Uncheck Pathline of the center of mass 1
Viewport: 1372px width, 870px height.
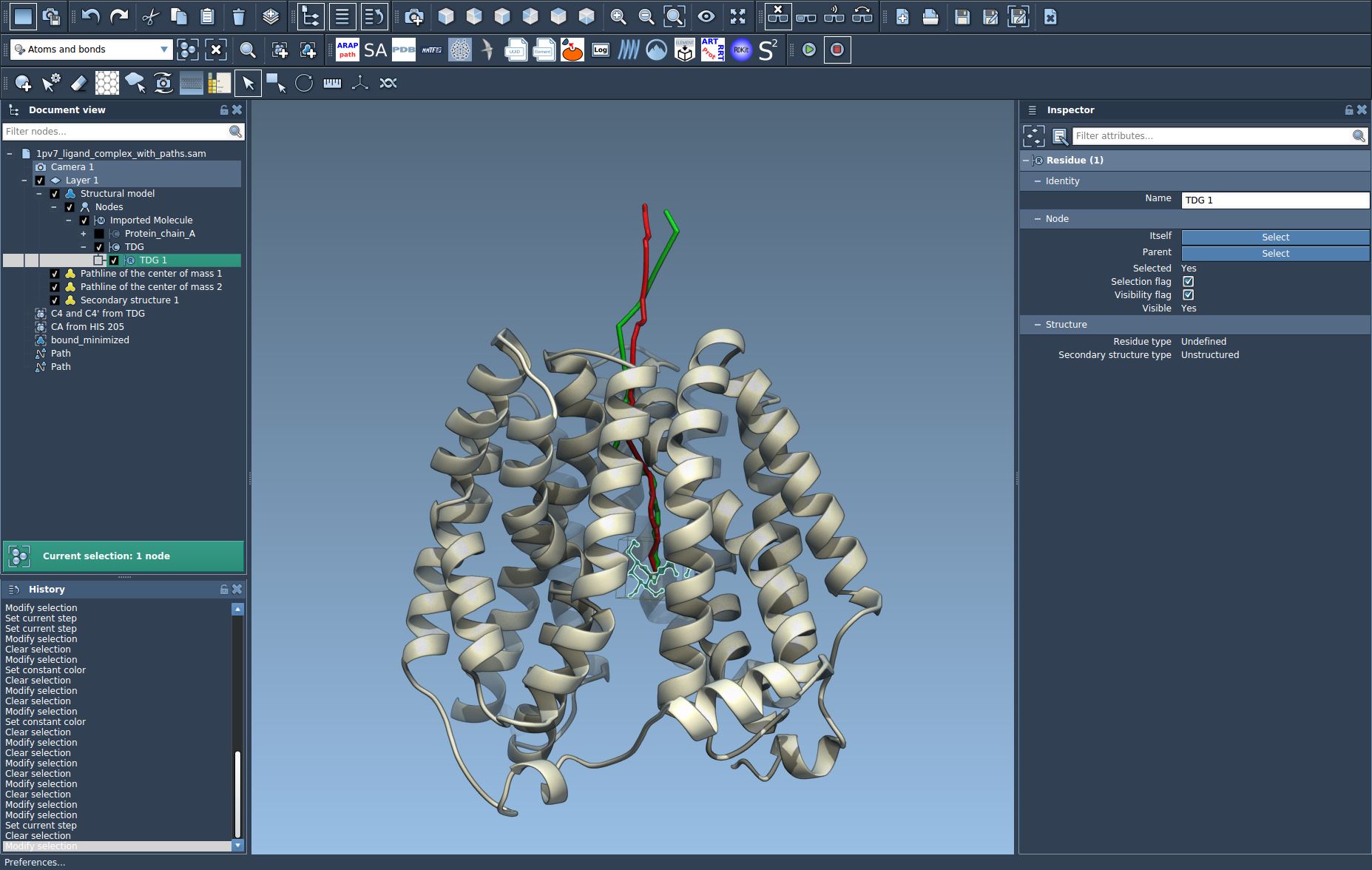coord(55,274)
